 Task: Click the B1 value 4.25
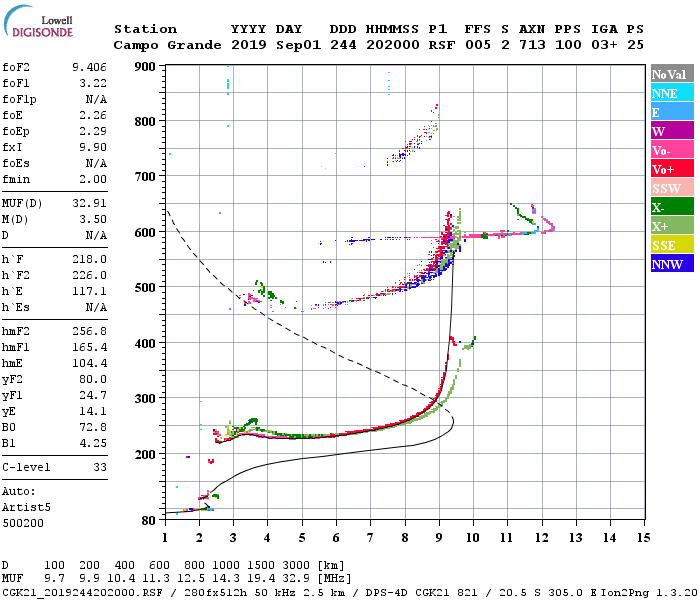[93, 444]
